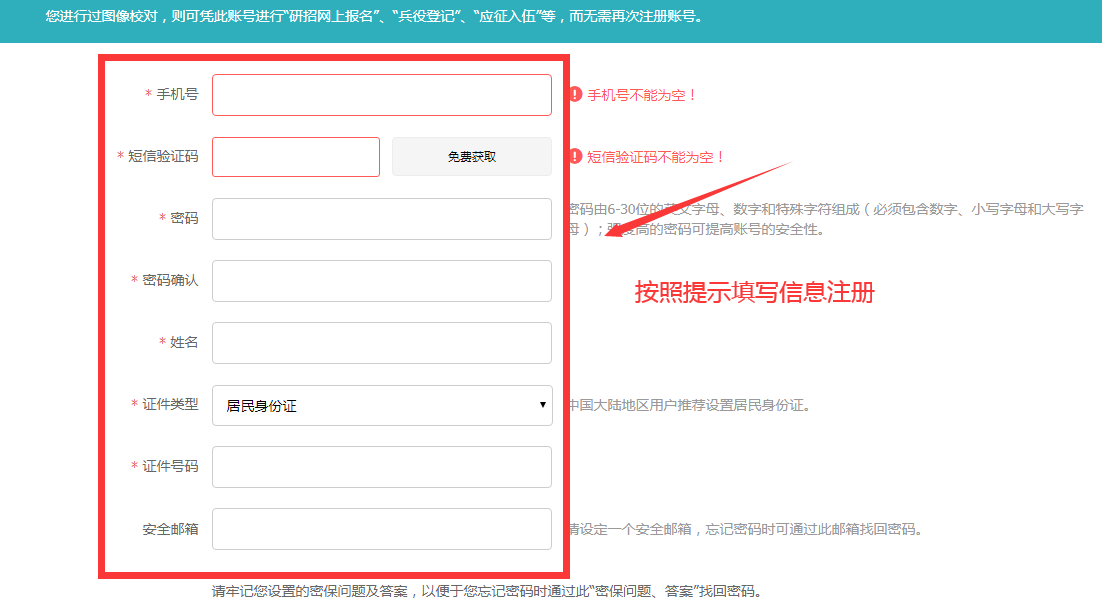Click the 证件类型 field label
Screen dimensions: 1102x598
(170, 404)
